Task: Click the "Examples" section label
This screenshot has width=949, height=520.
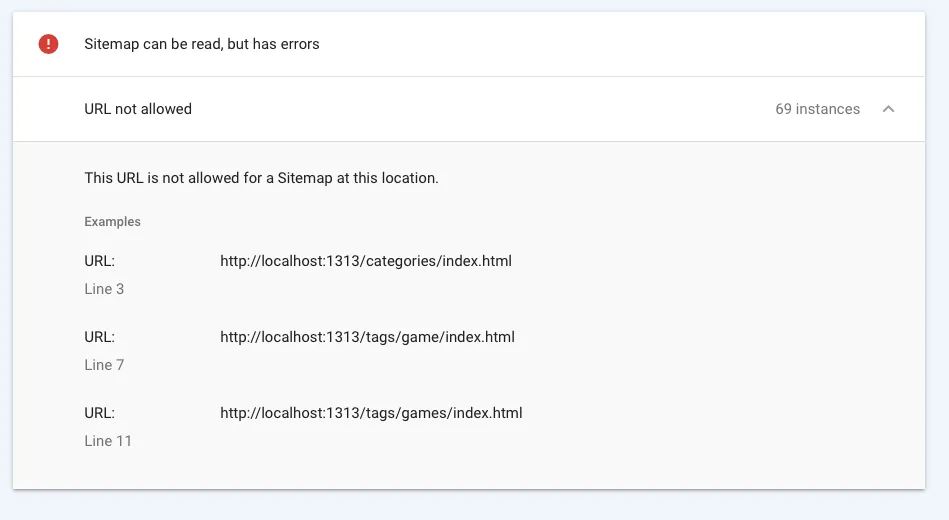Action: pyautogui.click(x=112, y=222)
